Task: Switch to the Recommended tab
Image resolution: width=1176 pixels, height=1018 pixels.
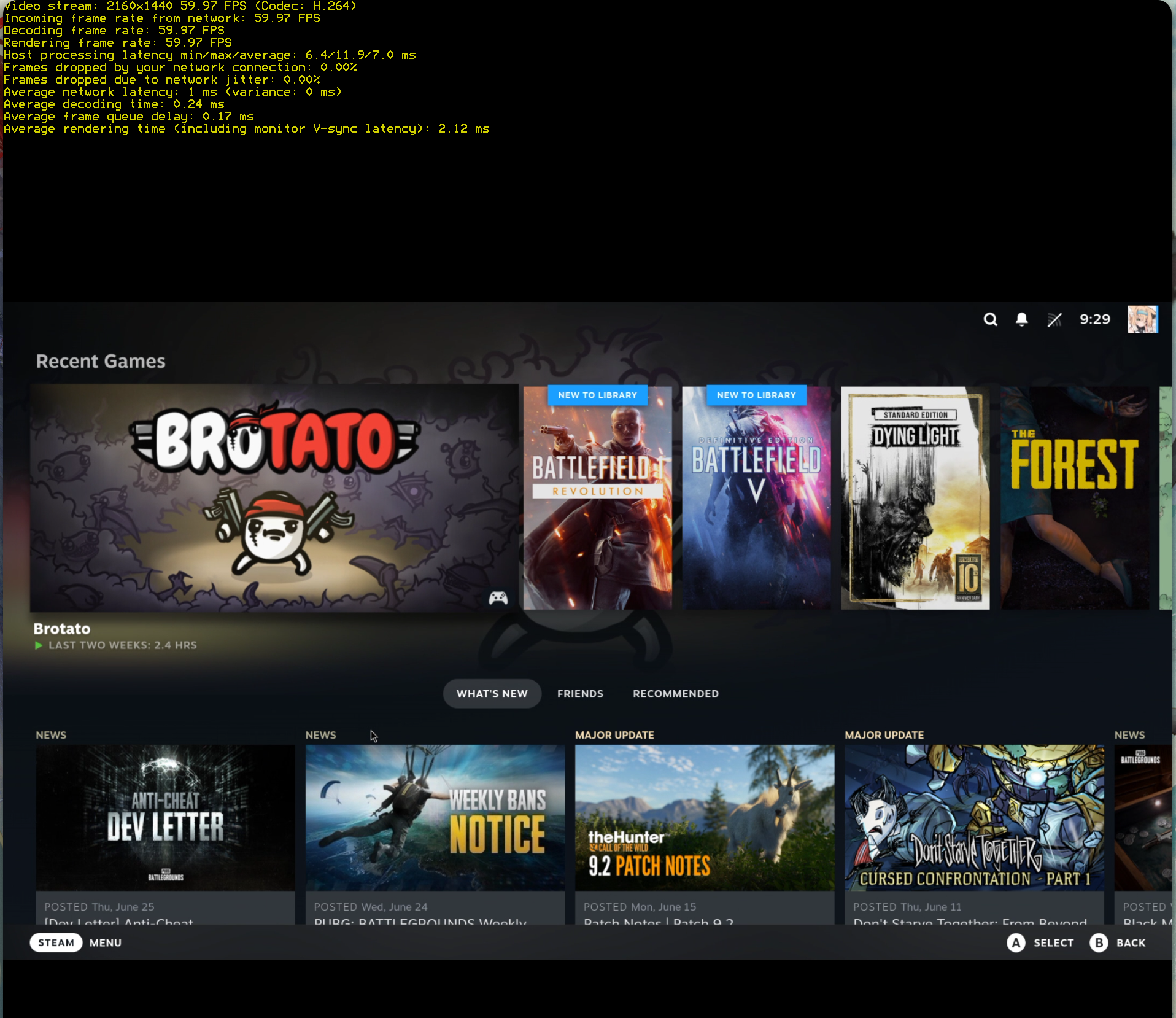Action: 676,693
